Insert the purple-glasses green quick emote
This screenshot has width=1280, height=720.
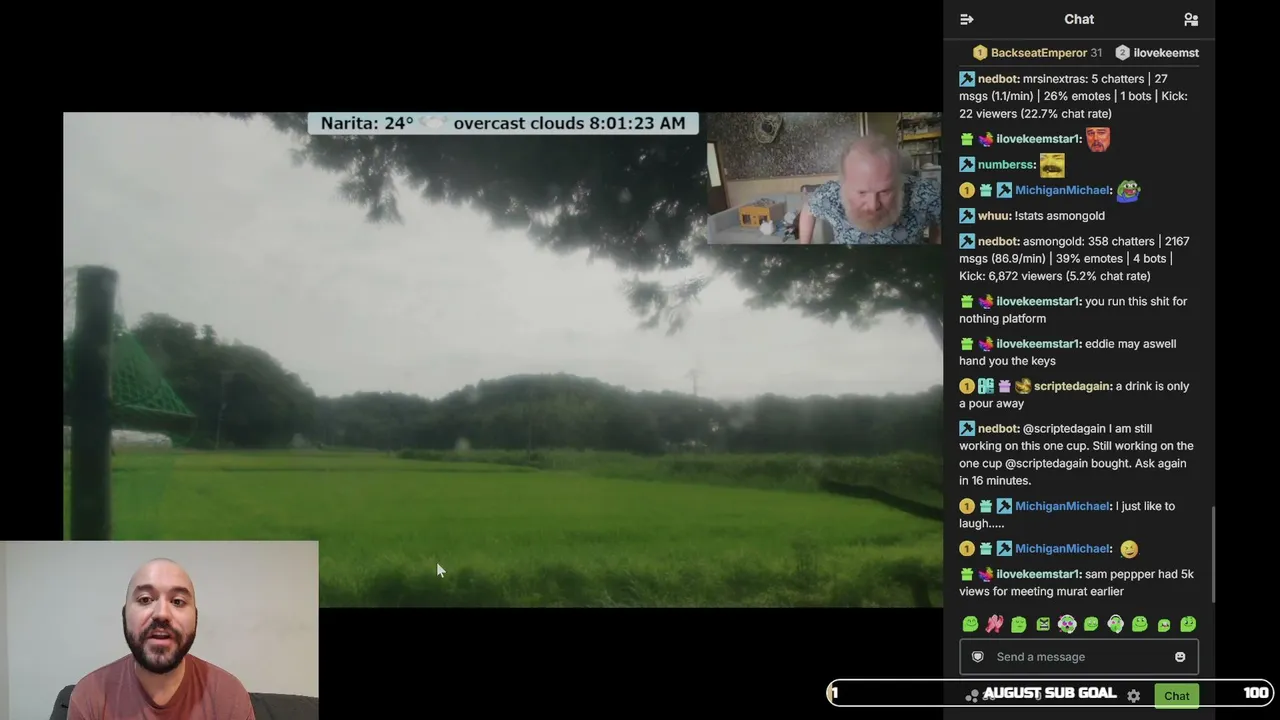1067,624
